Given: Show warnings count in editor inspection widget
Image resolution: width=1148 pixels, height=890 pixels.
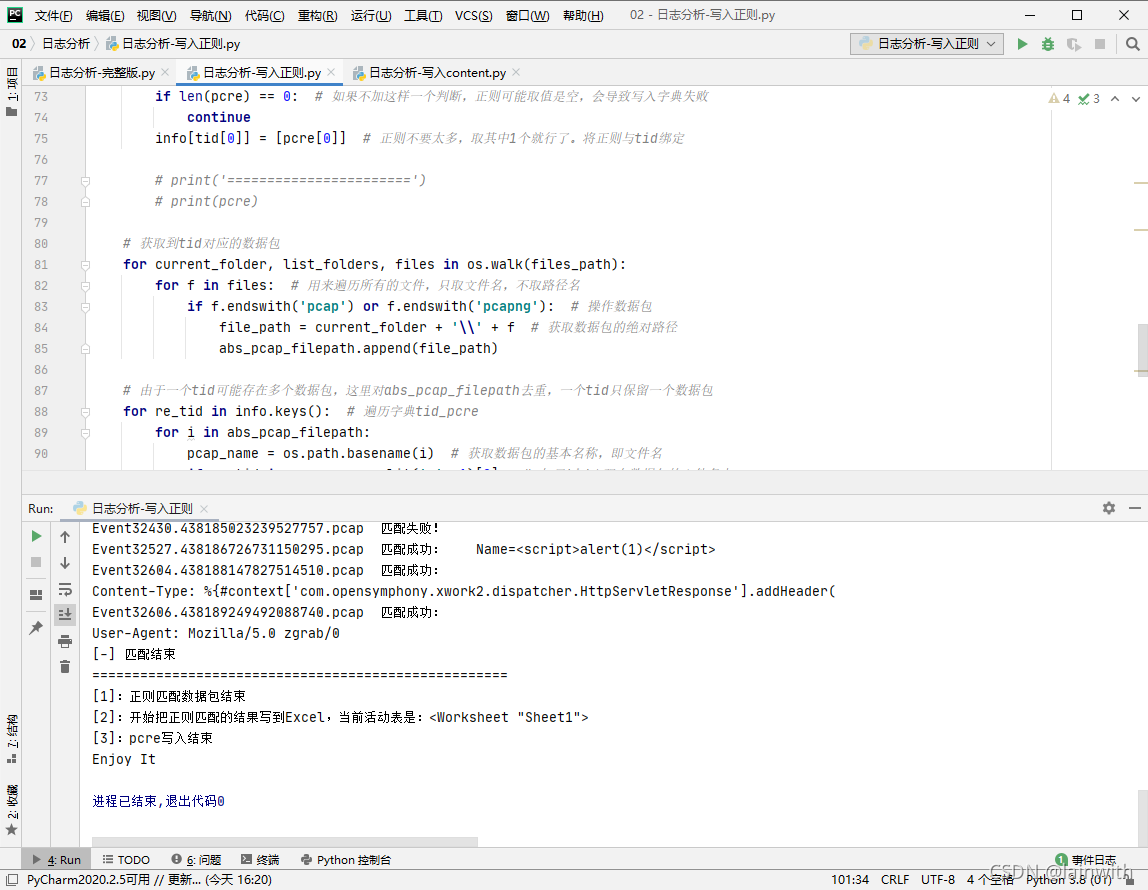Looking at the screenshot, I should click(x=1059, y=98).
